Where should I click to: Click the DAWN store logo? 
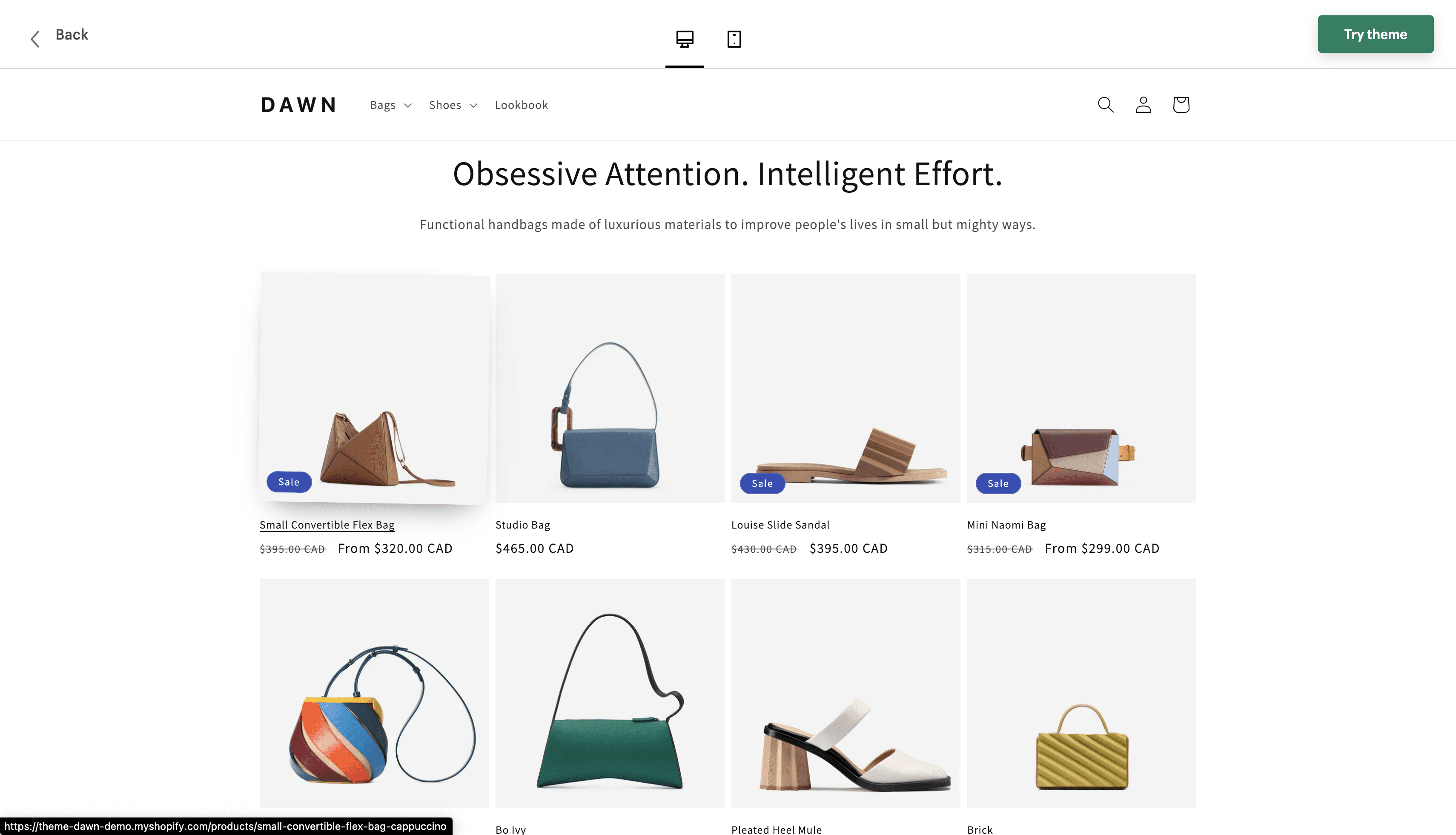tap(298, 105)
